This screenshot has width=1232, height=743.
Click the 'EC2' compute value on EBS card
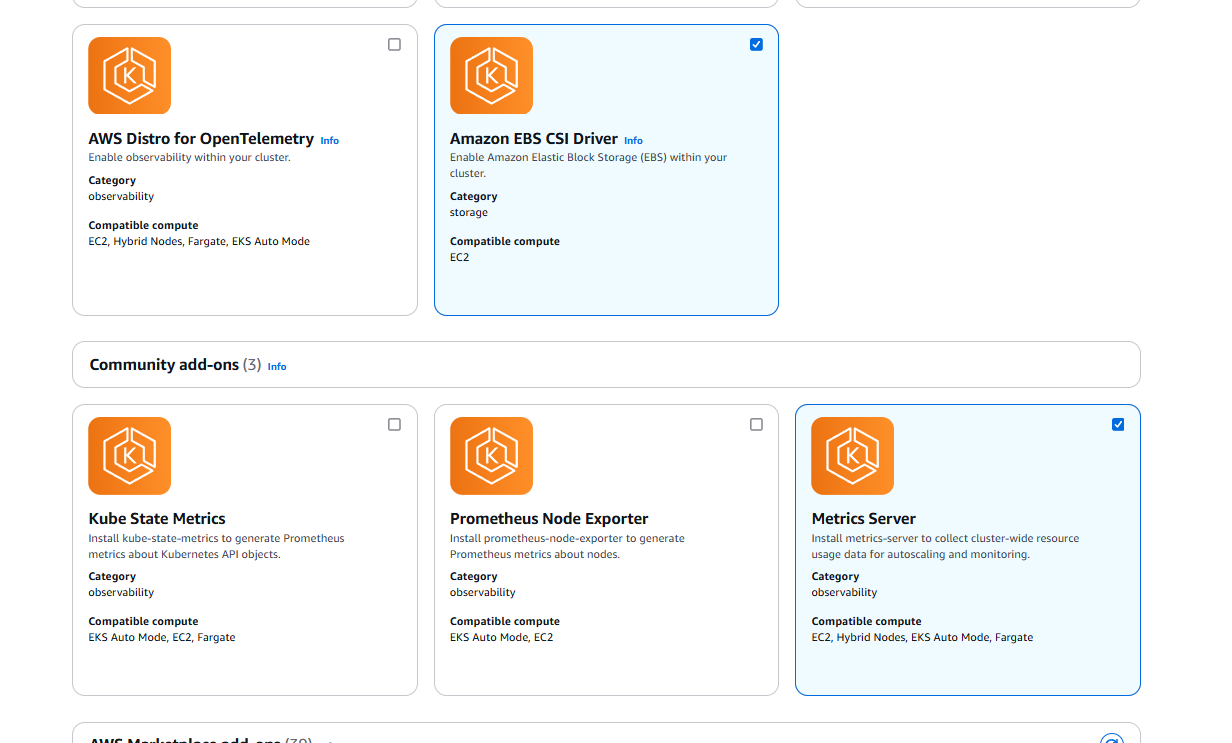(459, 258)
